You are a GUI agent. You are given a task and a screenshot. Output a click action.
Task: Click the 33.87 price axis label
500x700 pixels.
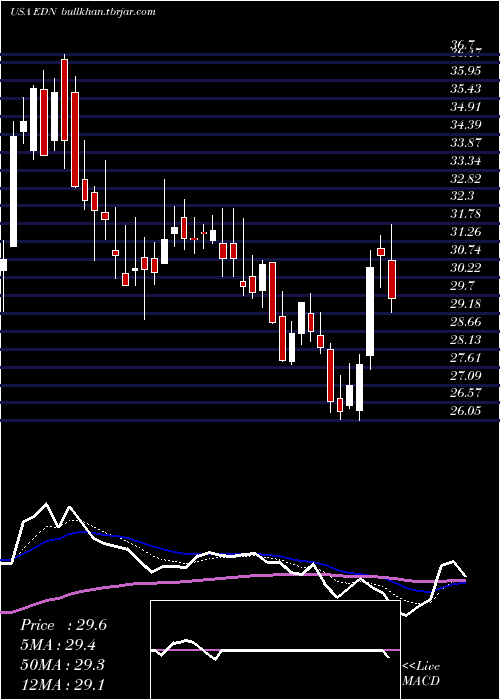pyautogui.click(x=466, y=143)
